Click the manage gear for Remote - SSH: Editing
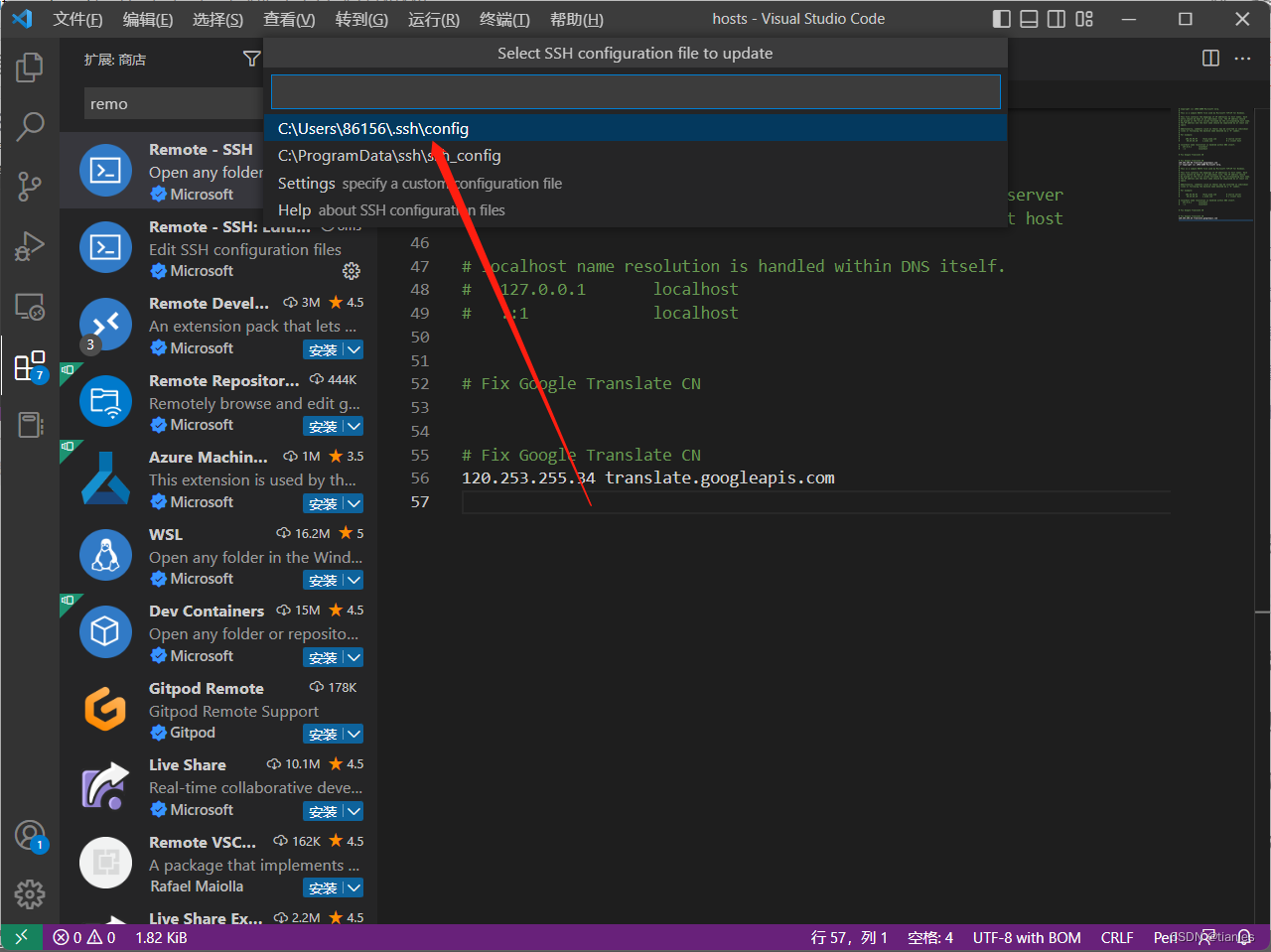This screenshot has height=952, width=1271. point(352,271)
